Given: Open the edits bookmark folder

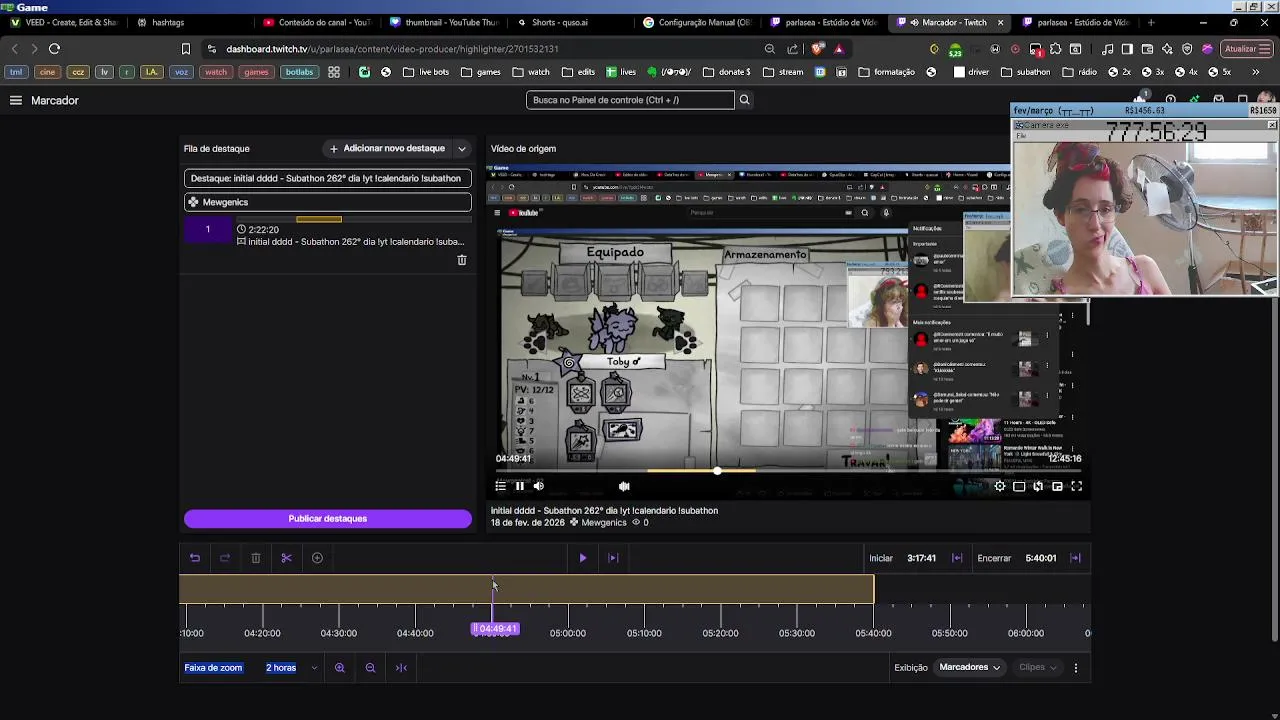Looking at the screenshot, I should pos(578,72).
